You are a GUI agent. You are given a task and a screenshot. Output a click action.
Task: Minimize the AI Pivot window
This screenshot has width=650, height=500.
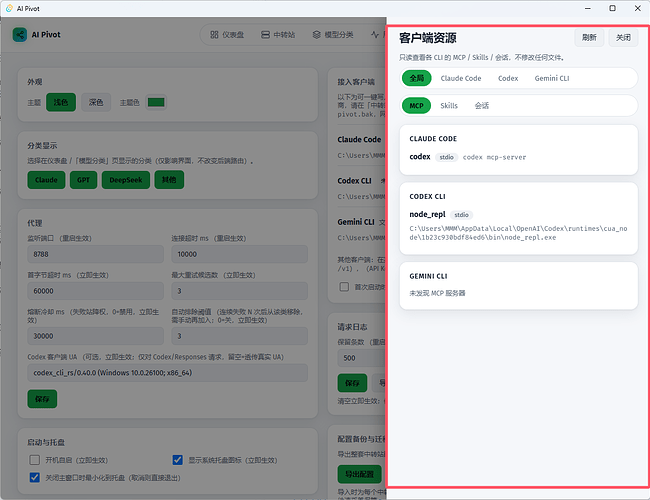pyautogui.click(x=587, y=8)
